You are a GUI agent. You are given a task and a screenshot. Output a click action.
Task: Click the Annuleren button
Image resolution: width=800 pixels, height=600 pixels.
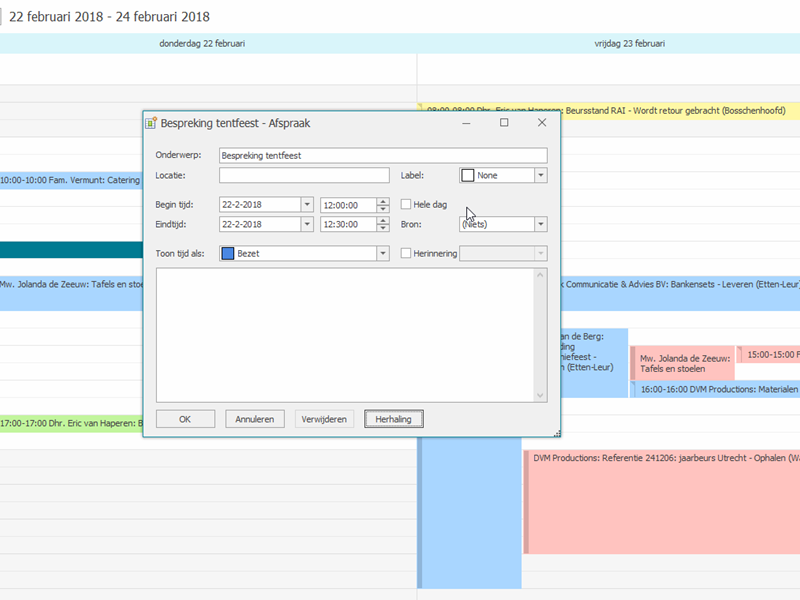click(x=255, y=419)
